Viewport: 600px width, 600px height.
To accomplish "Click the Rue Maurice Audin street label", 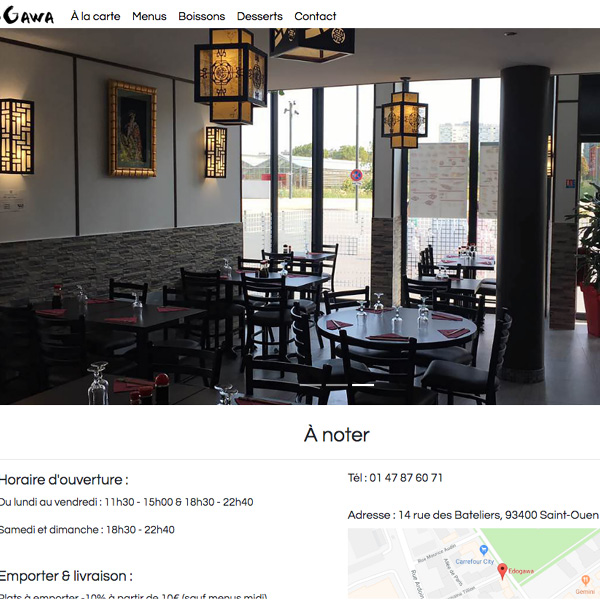I will pyautogui.click(x=436, y=554).
